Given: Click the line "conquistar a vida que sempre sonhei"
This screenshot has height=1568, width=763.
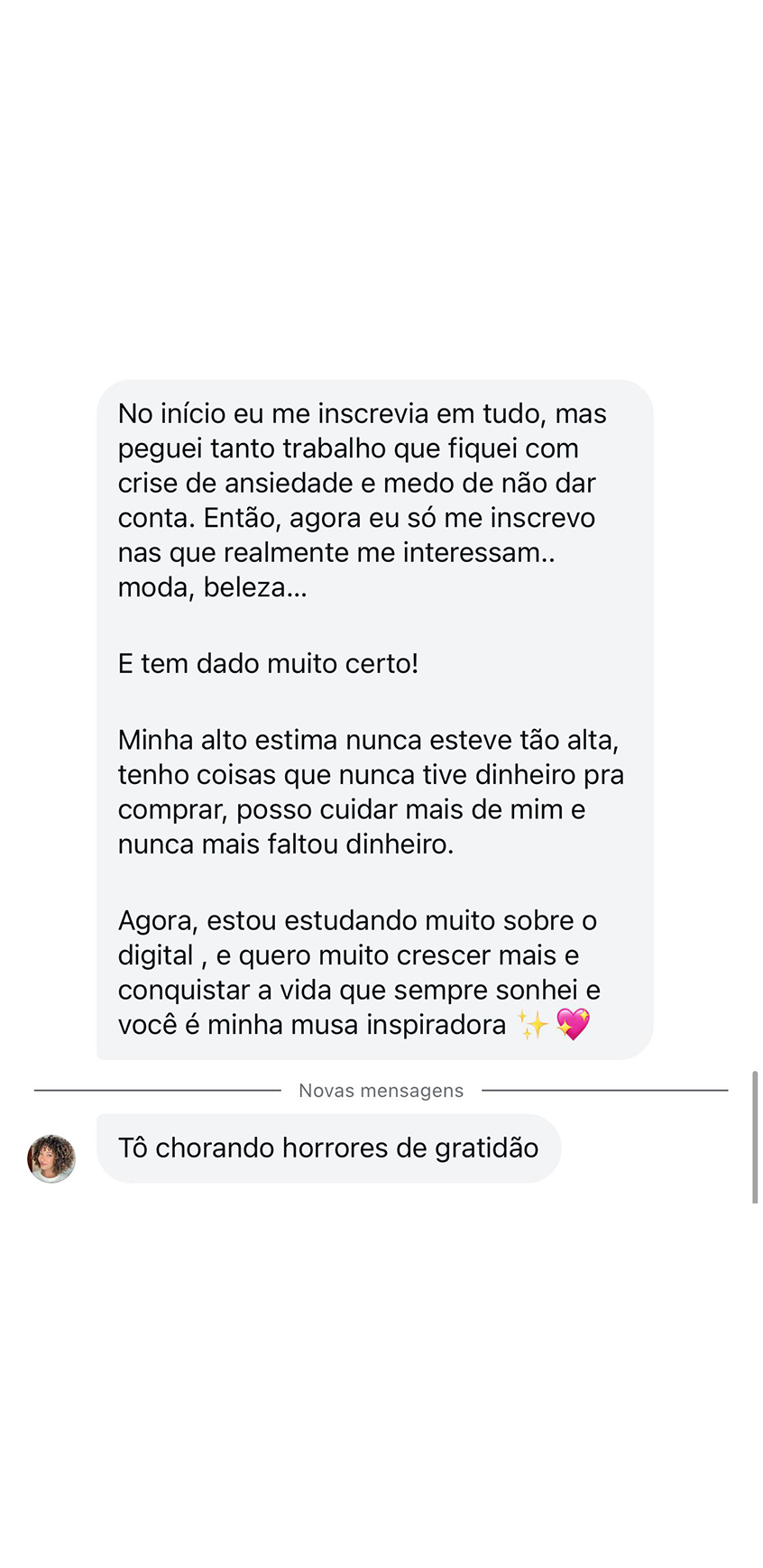Looking at the screenshot, I should [359, 991].
